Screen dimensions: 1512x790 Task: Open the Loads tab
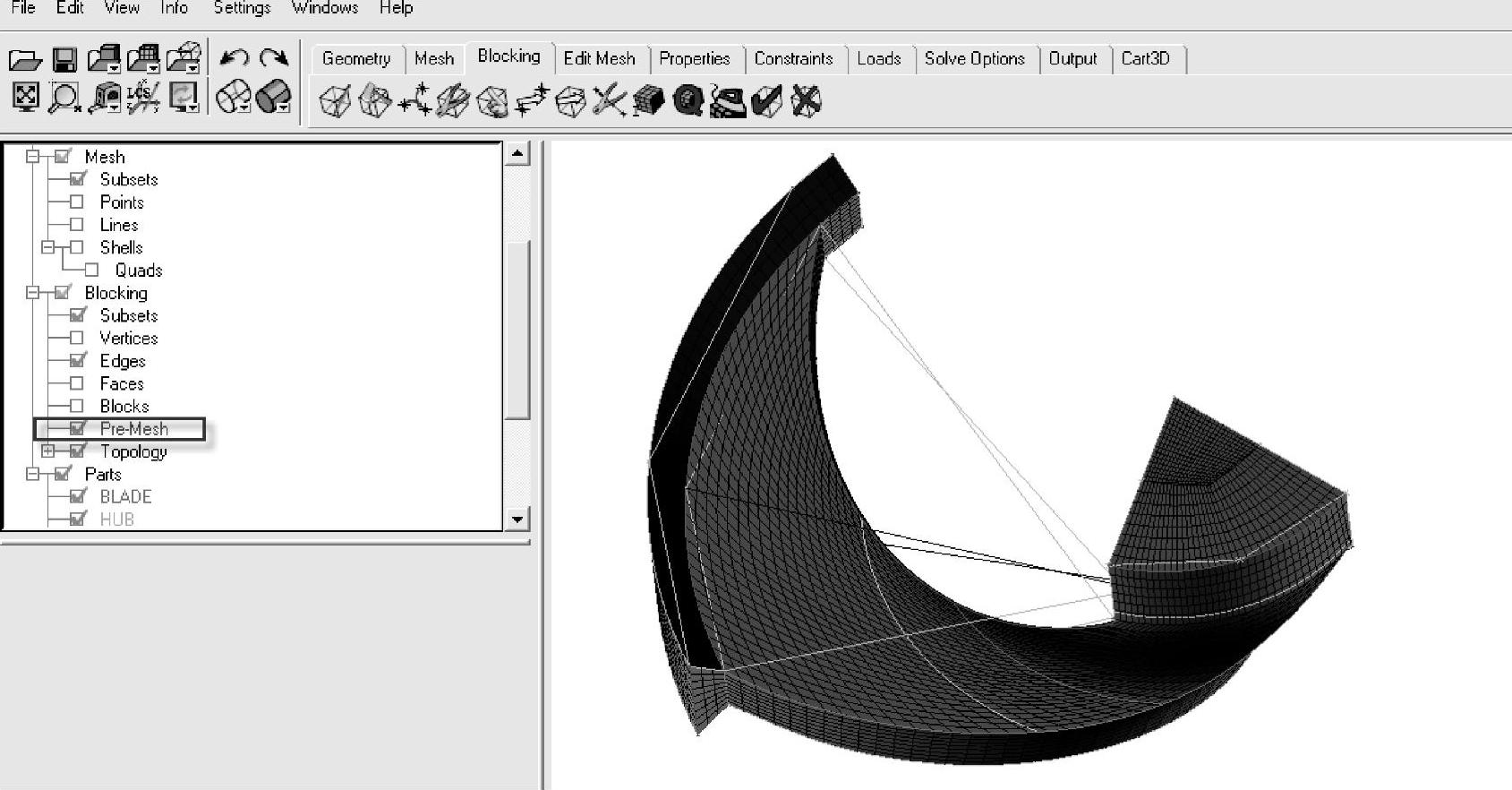878,58
